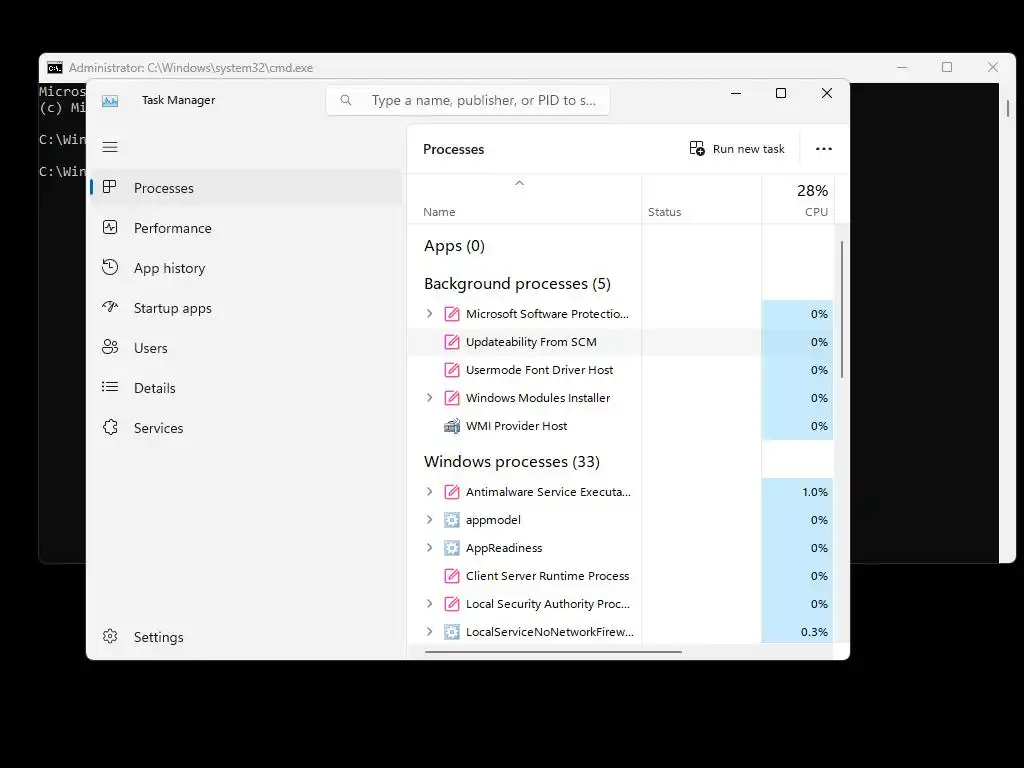Click the Client Server Runtime Process icon
Viewport: 1024px width, 768px height.
pyautogui.click(x=451, y=576)
